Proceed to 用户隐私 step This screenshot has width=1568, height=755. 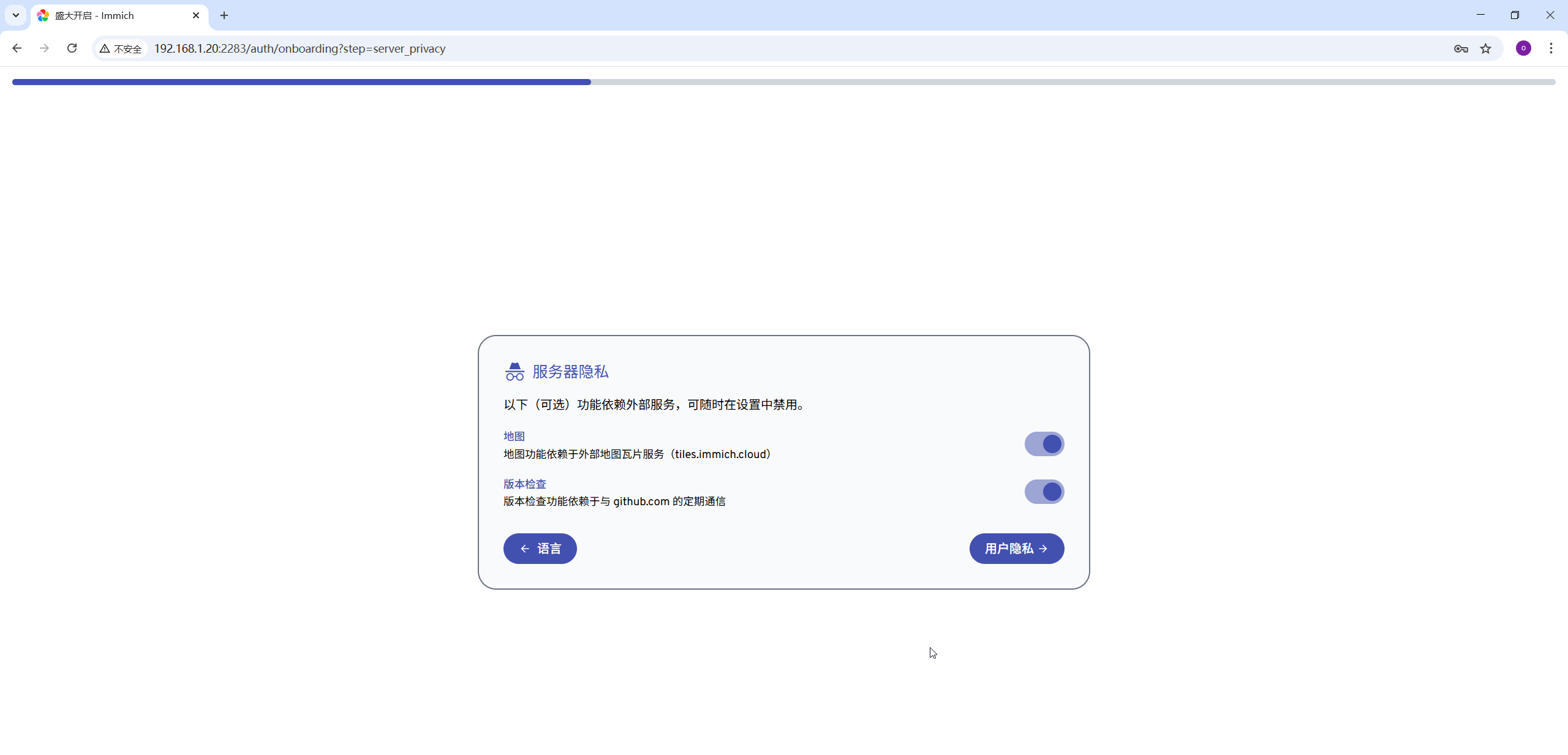point(1016,548)
